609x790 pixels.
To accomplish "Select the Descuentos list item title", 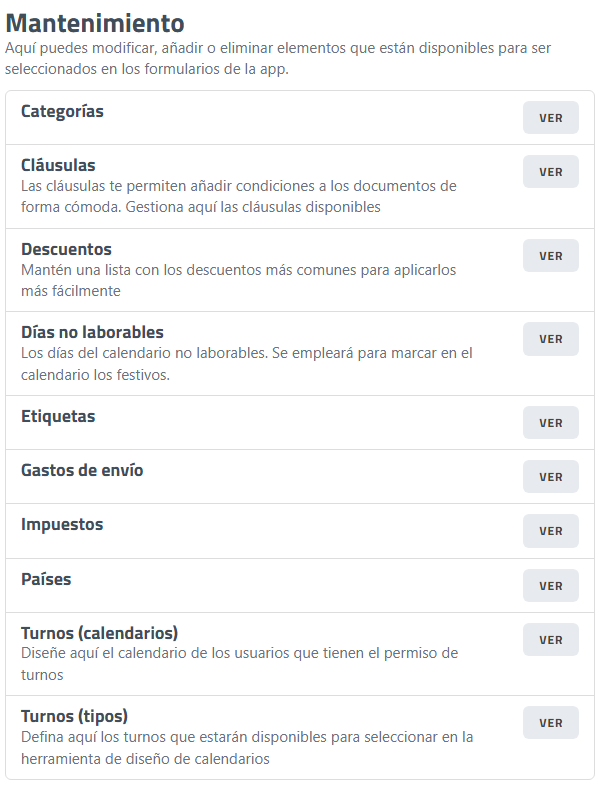I will click(x=66, y=249).
